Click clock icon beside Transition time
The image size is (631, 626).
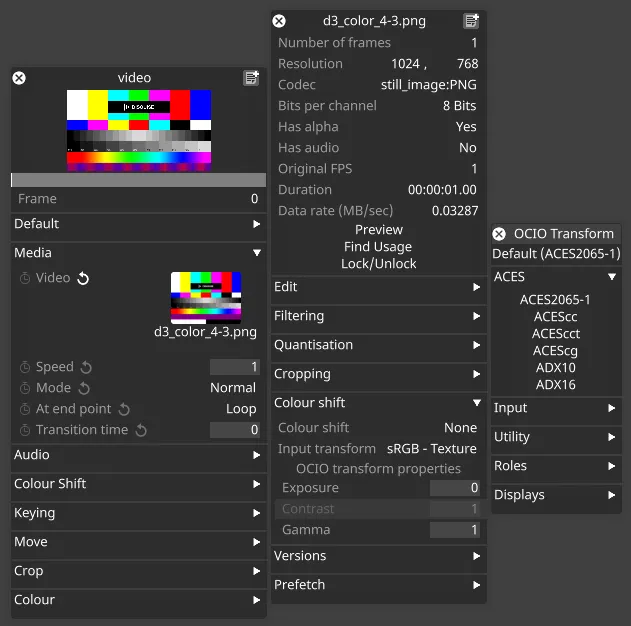[x=25, y=430]
